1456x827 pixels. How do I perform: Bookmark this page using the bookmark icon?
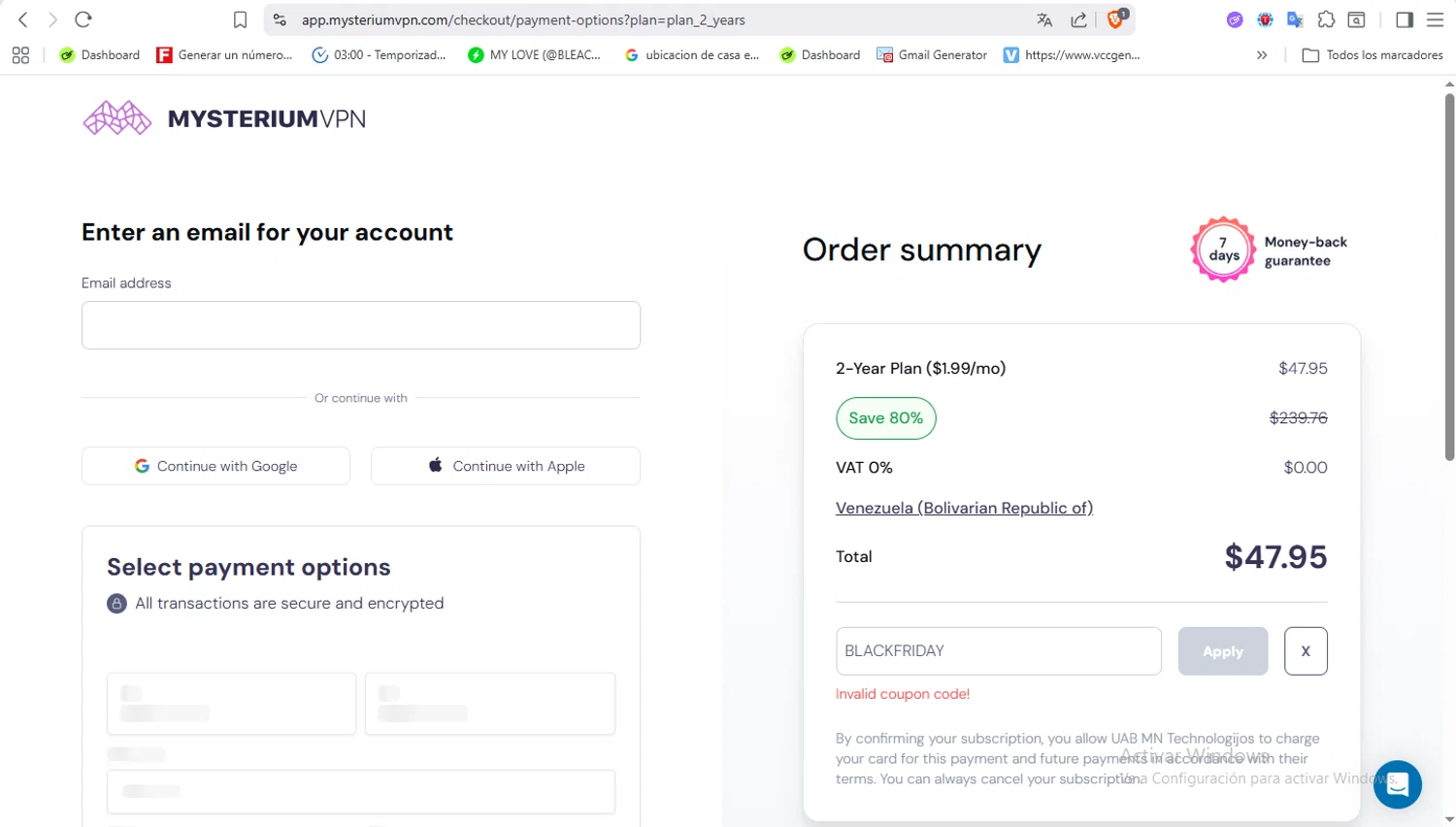[x=241, y=19]
